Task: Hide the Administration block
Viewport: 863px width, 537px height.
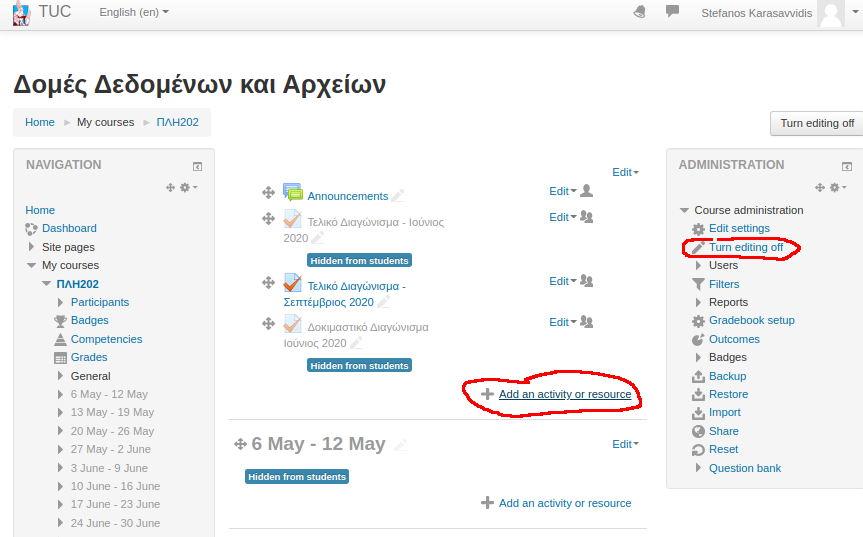Action: click(847, 166)
